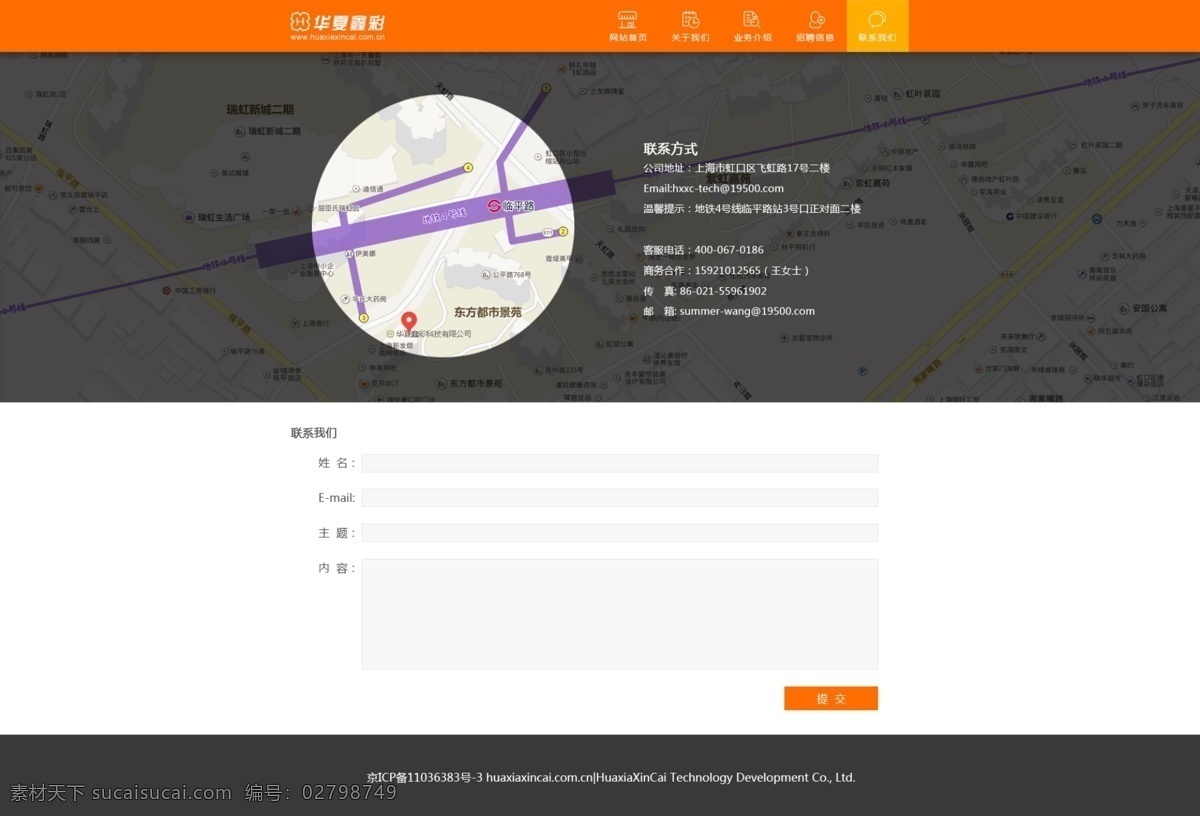Select the 联系我们 menu label
This screenshot has width=1200, height=816.
[x=877, y=37]
